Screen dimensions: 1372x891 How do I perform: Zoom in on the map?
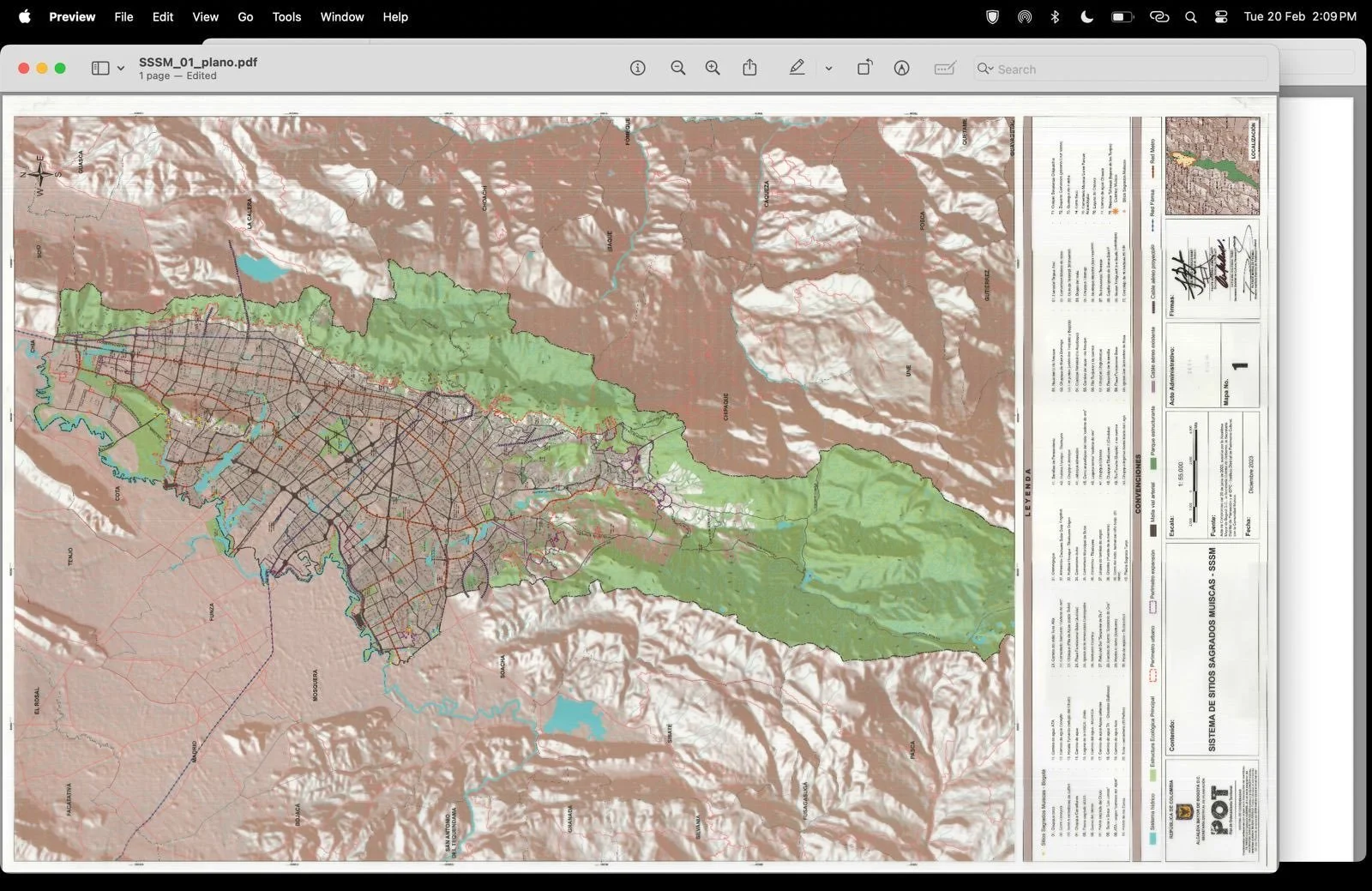(x=713, y=68)
